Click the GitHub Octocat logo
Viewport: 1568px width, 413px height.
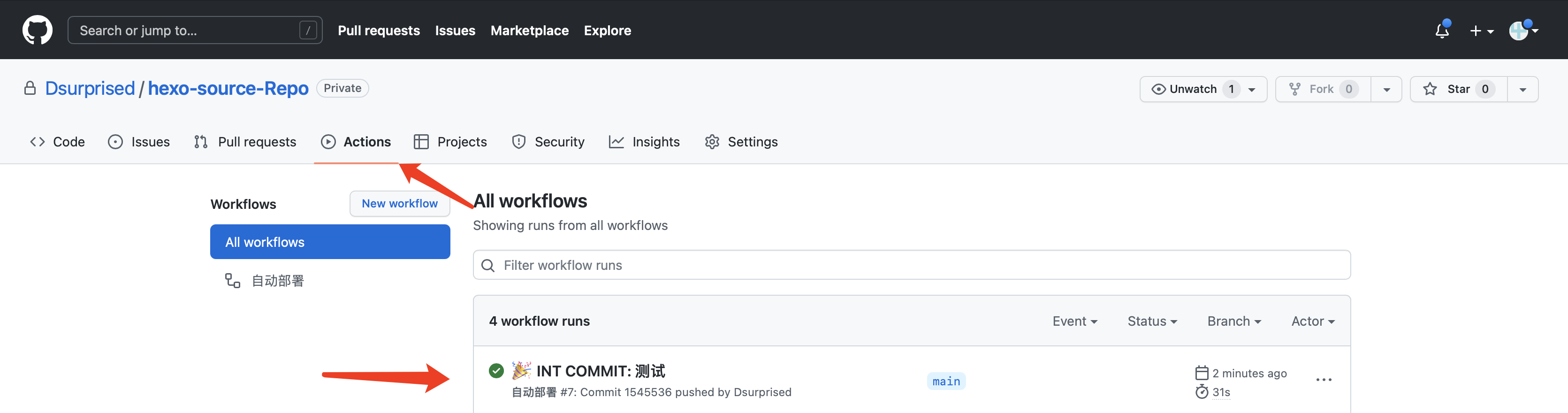(37, 30)
